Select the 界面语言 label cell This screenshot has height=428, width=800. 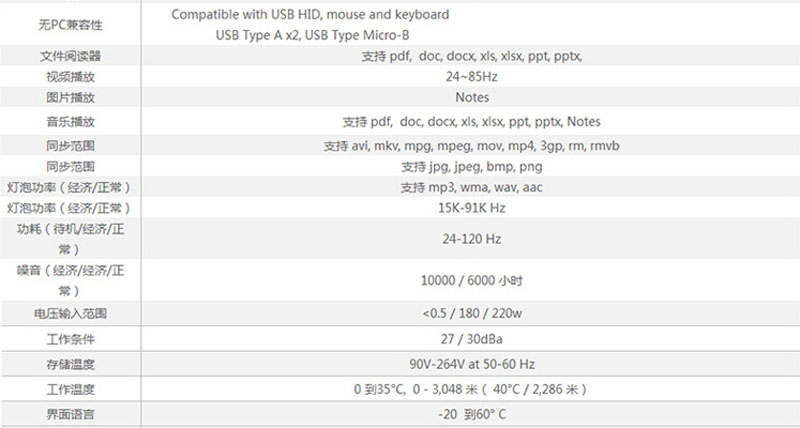tap(69, 413)
